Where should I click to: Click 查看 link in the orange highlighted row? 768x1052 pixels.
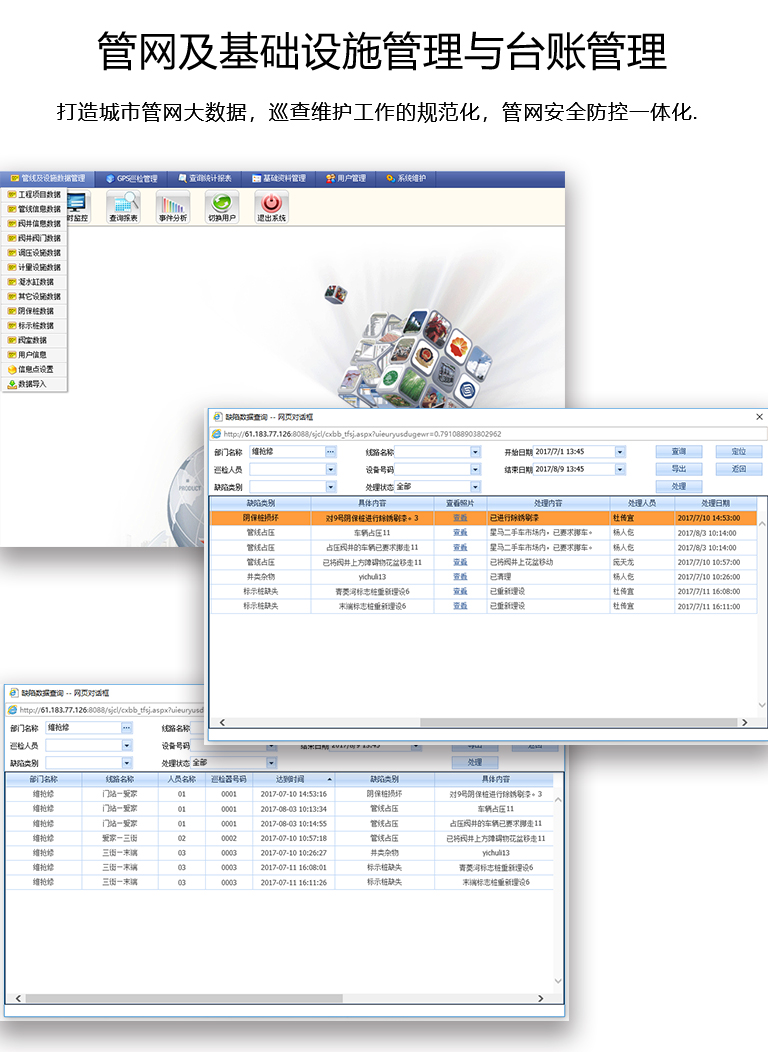pyautogui.click(x=460, y=518)
